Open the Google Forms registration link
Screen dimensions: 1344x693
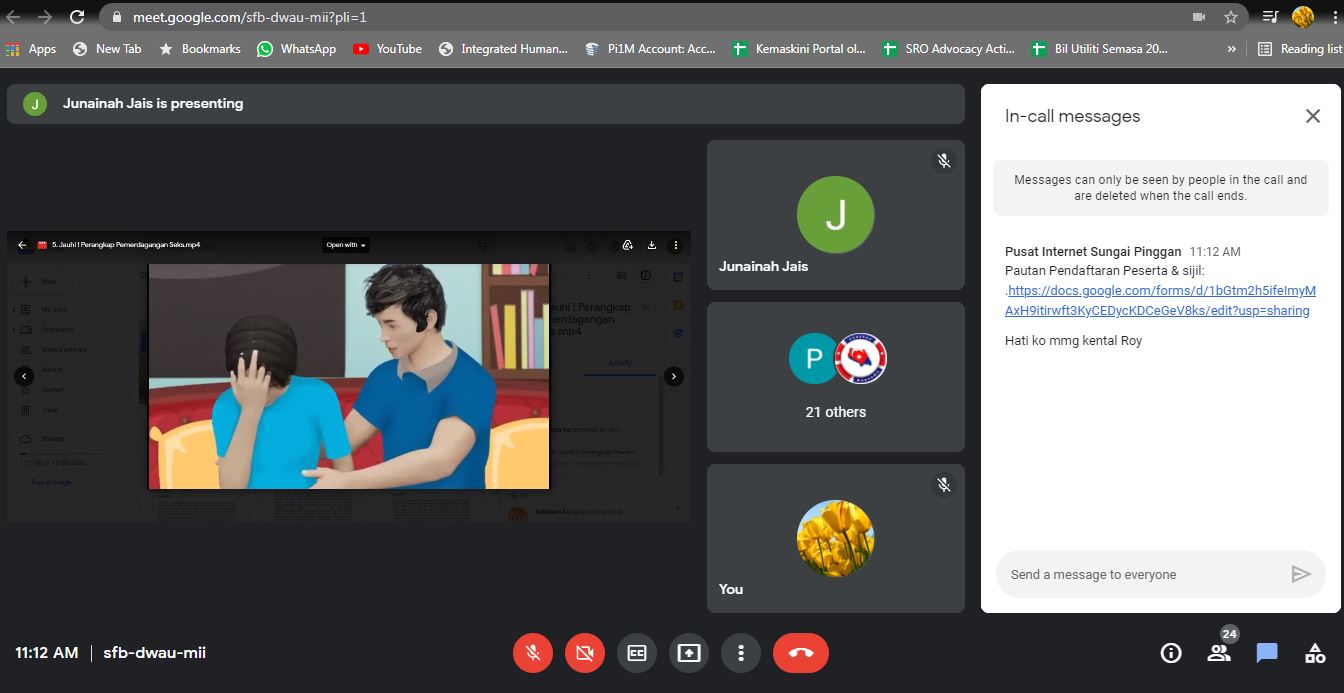coord(1158,301)
